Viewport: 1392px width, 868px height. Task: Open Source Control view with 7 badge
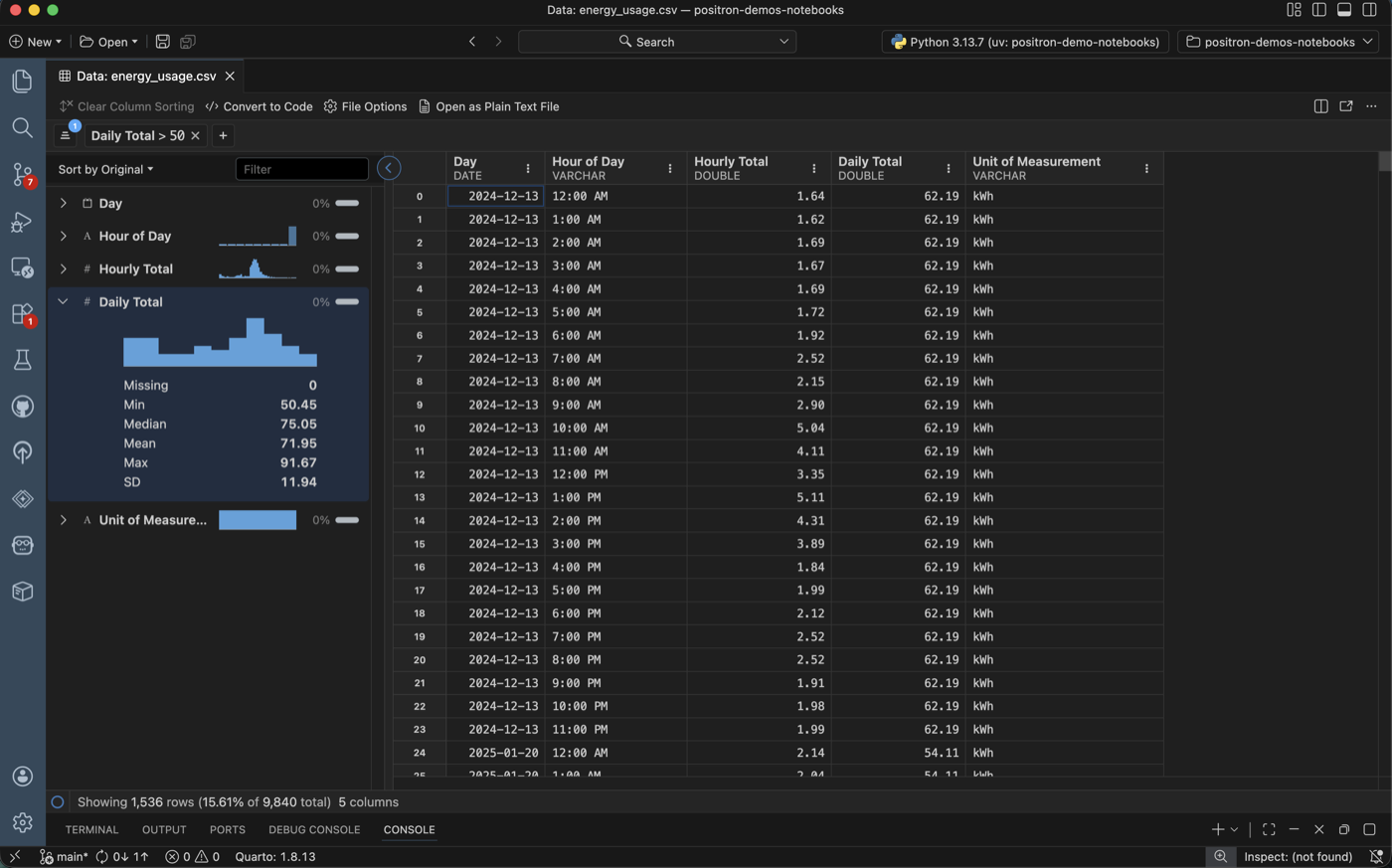22,175
